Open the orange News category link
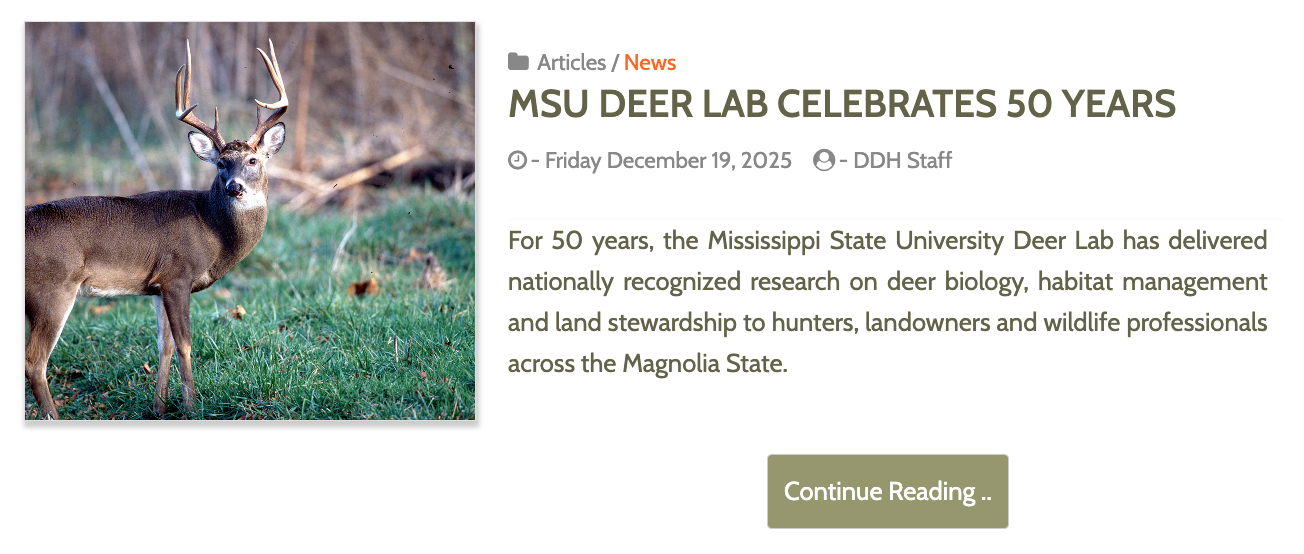1304x554 pixels. click(x=650, y=62)
